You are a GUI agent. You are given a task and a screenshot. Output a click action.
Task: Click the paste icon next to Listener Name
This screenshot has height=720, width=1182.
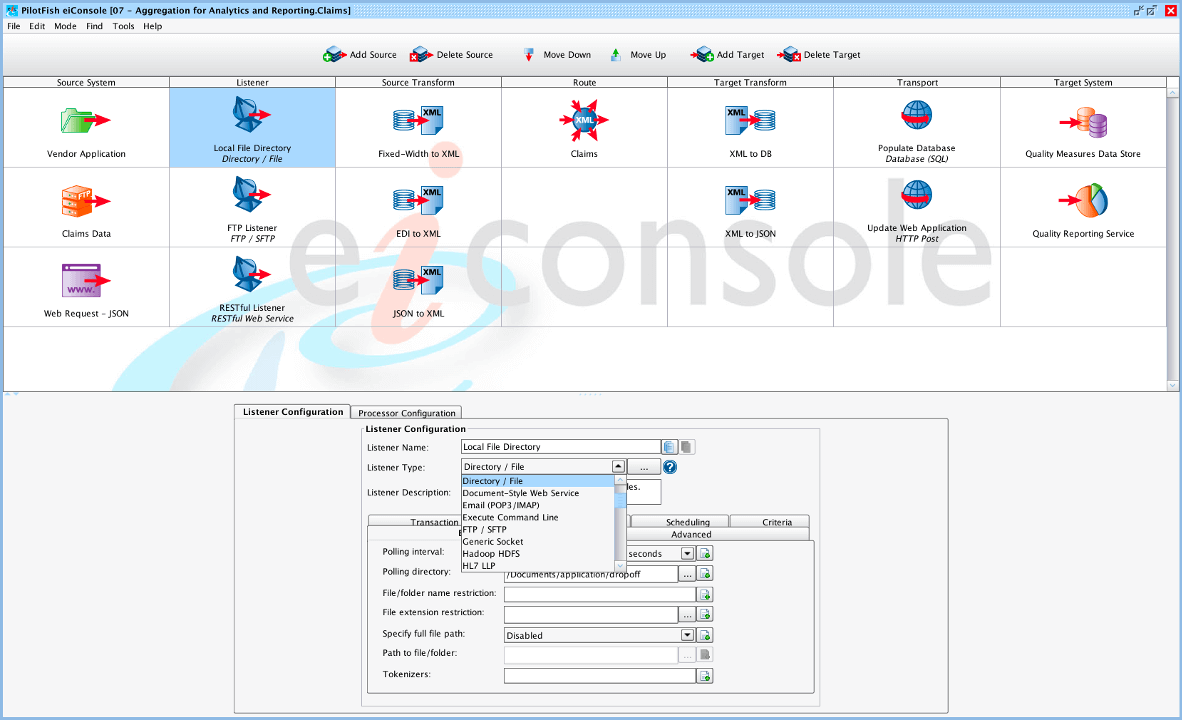coord(687,447)
